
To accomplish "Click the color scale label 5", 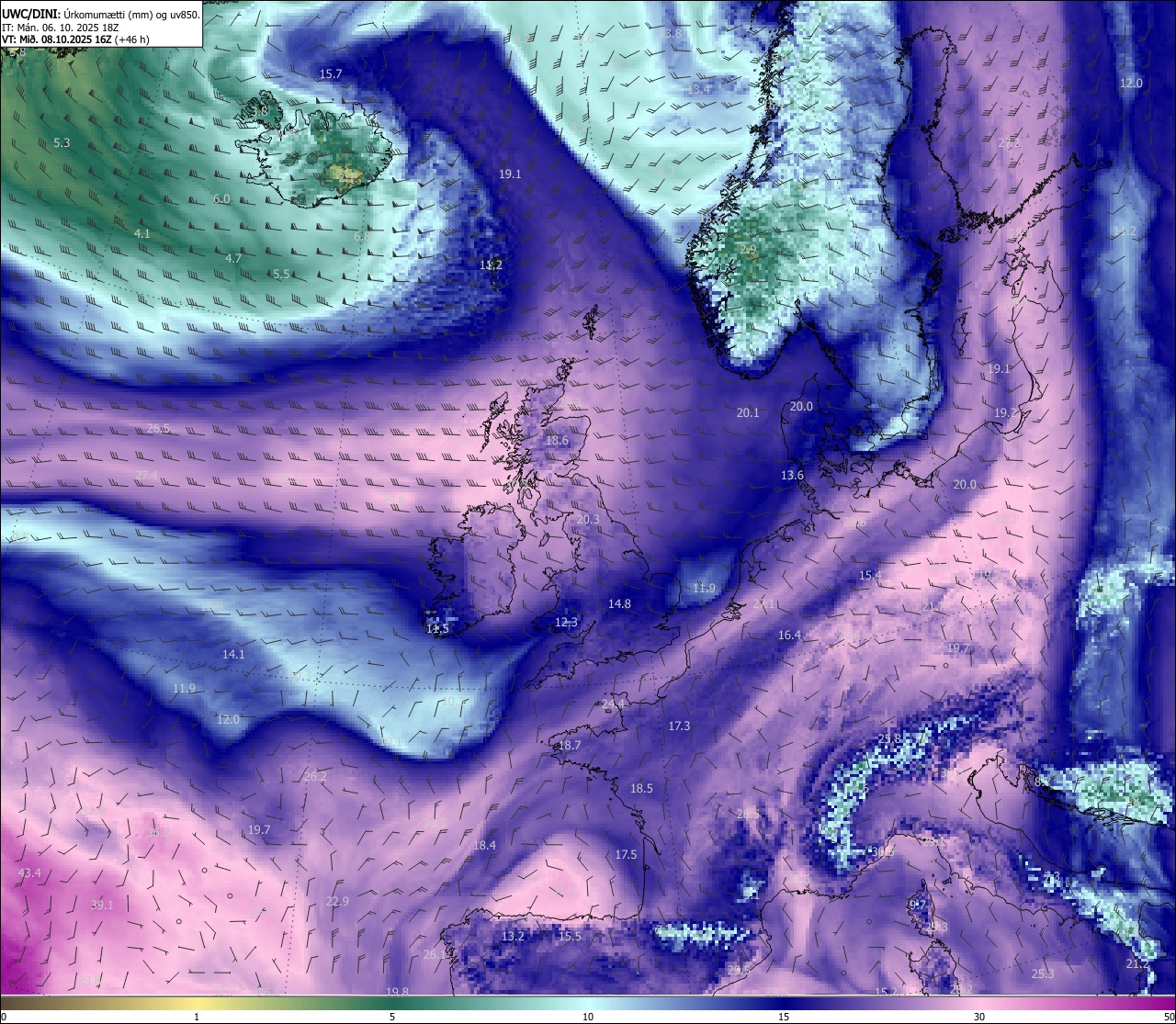I will (x=392, y=1017).
